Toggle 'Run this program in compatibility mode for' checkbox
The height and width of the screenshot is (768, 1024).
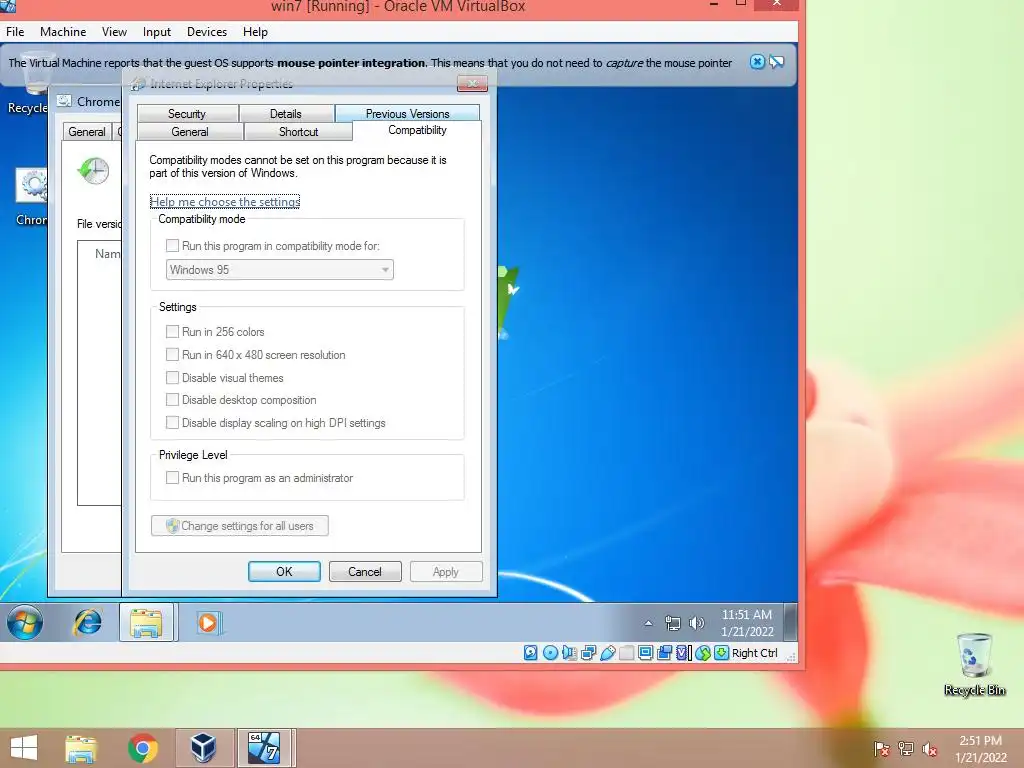(172, 246)
